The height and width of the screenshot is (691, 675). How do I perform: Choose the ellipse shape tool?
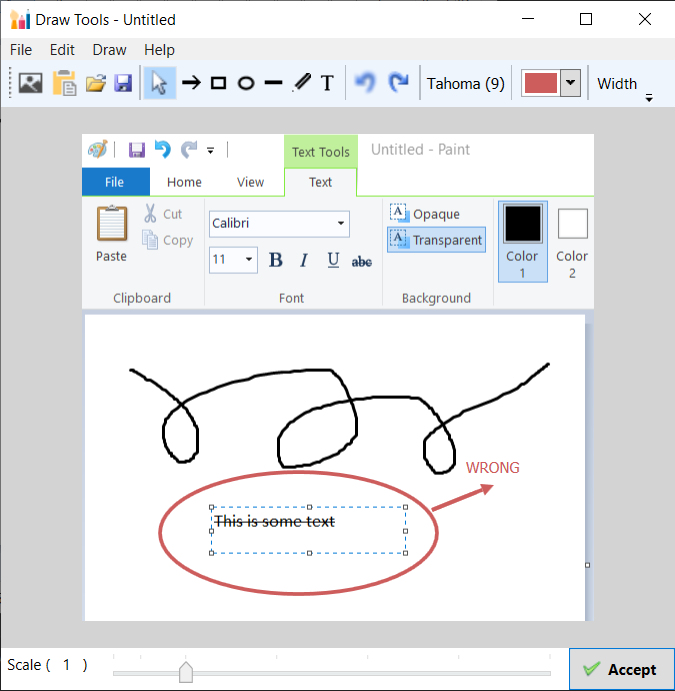tap(246, 84)
